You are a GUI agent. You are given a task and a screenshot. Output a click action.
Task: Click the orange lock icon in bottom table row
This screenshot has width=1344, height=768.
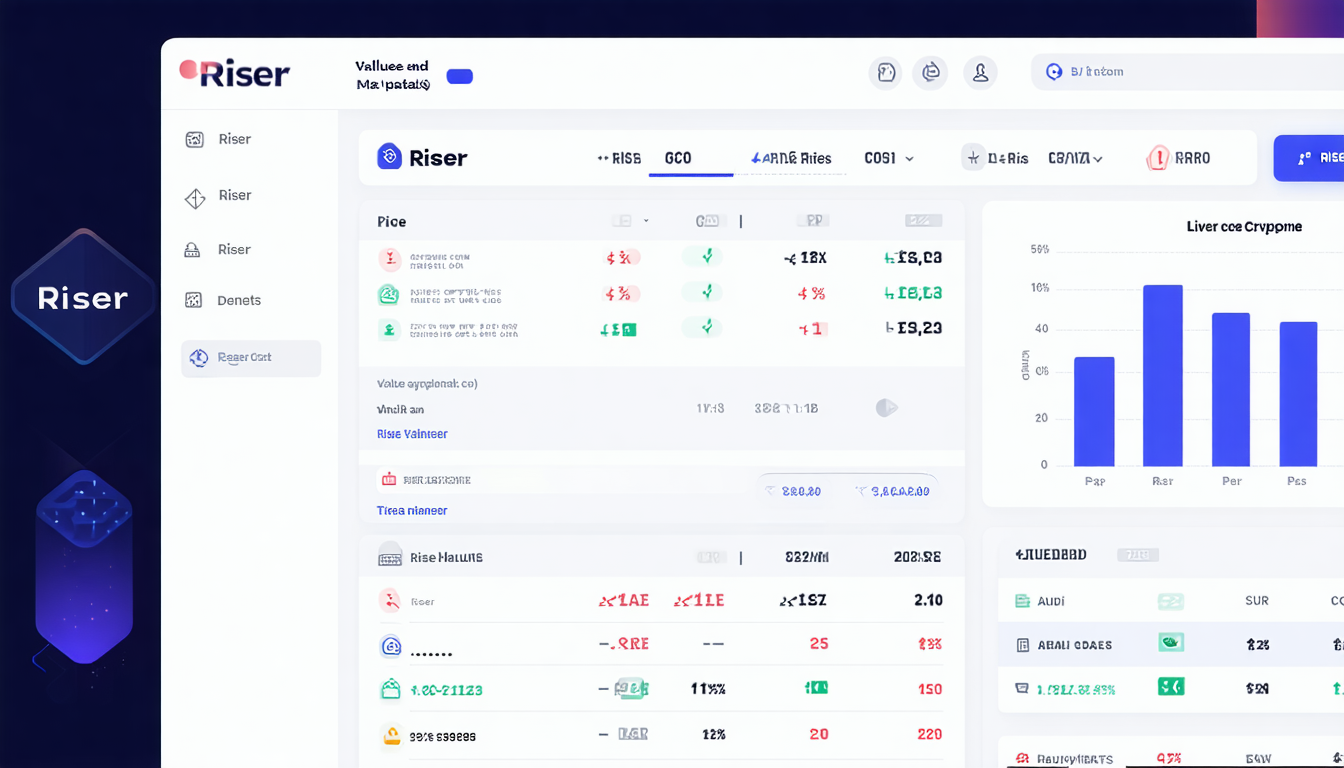pos(390,735)
